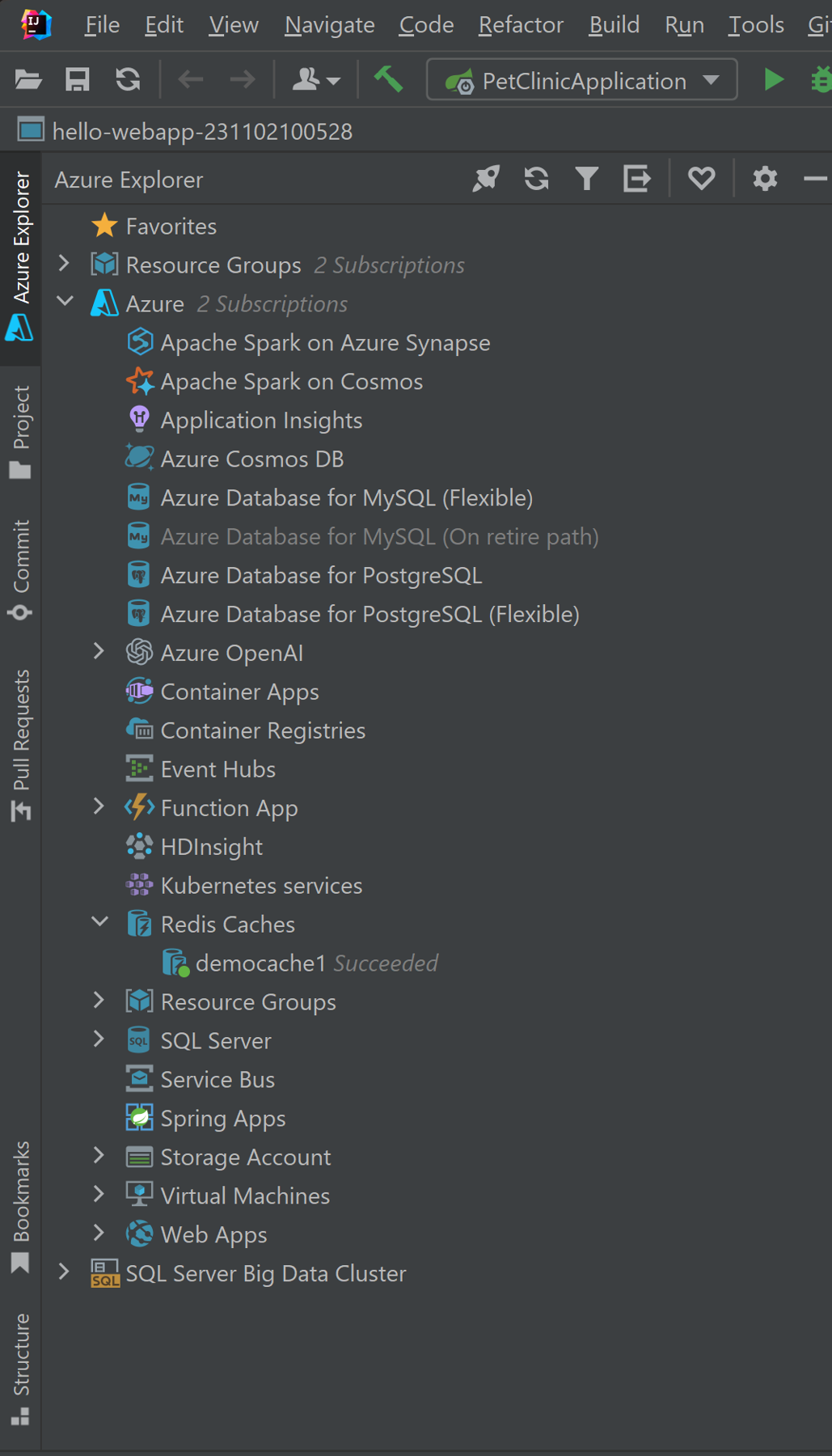
Task: Click the Open folder toolbar icon
Action: 28,79
